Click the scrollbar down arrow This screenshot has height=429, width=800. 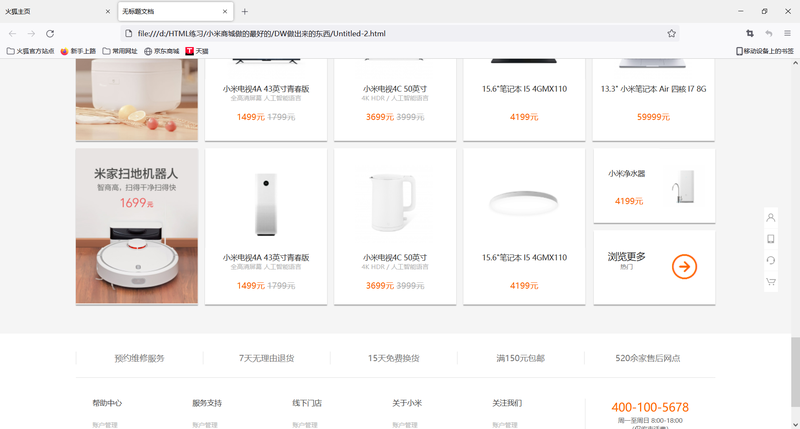click(x=795, y=424)
